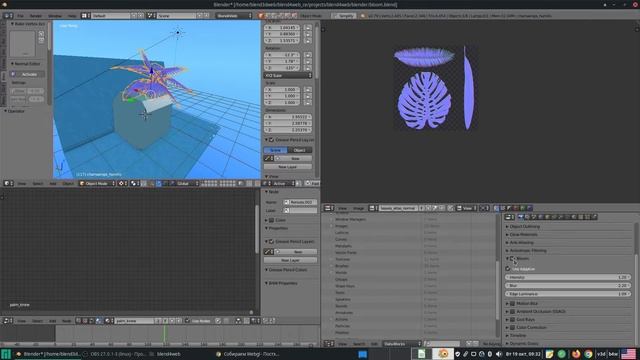Click the Bloom Blur slider
Viewport: 640px width, 360px height.
click(x=568, y=286)
